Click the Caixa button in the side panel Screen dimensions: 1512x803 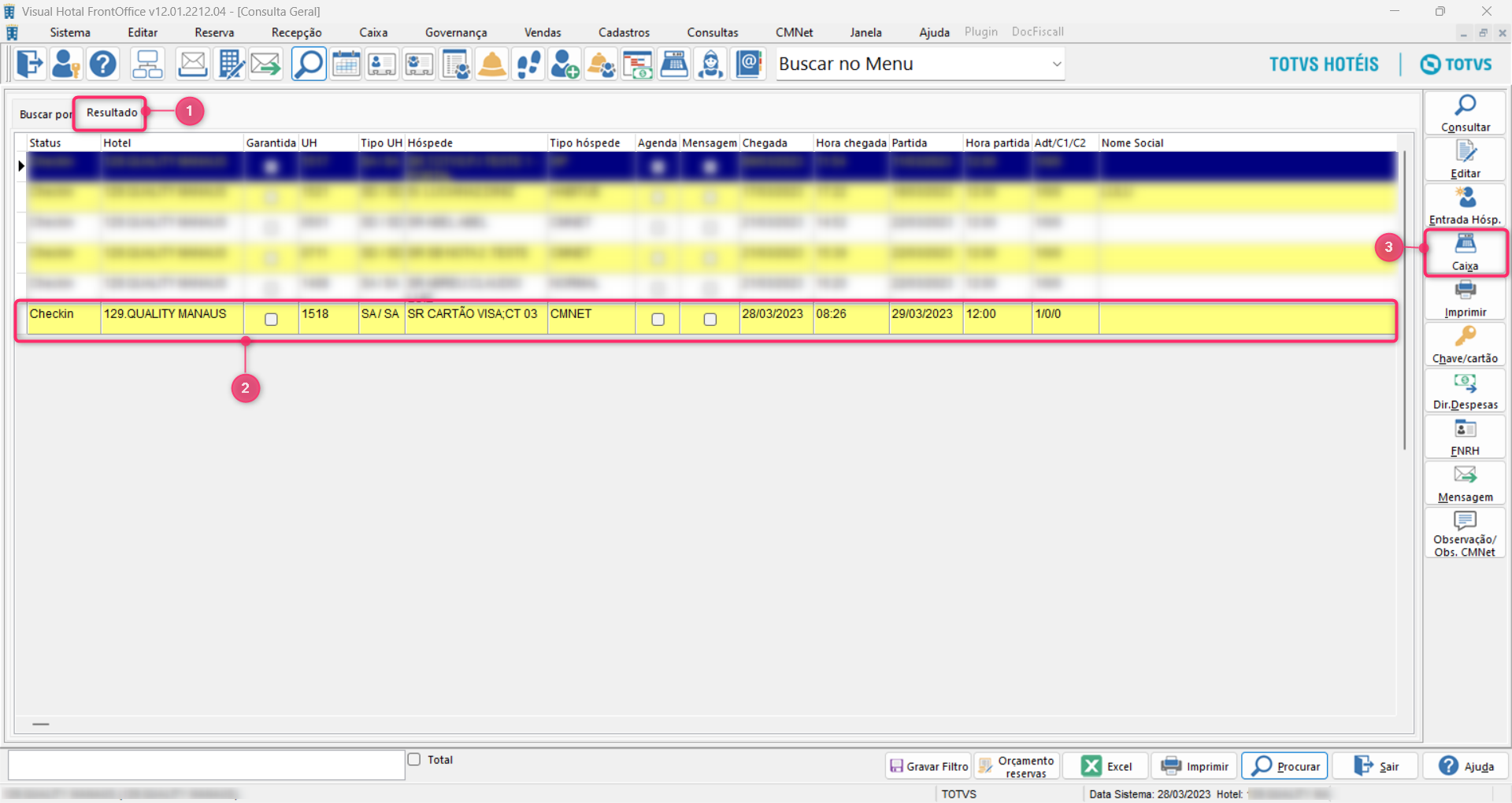tap(1465, 252)
